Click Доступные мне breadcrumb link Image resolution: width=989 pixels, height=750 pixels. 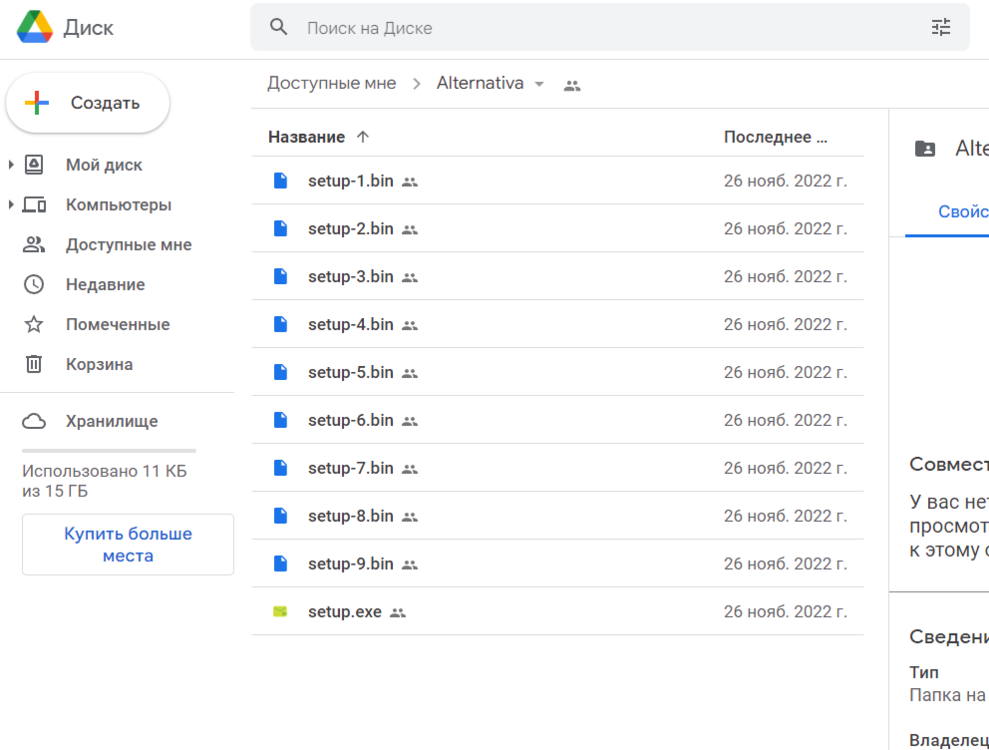pyautogui.click(x=331, y=84)
